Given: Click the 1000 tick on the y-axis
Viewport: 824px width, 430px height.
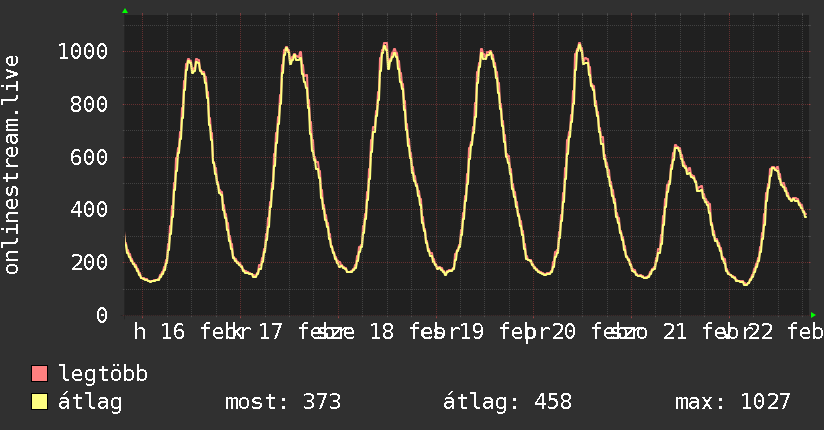Looking at the screenshot, I should pyautogui.click(x=85, y=52).
